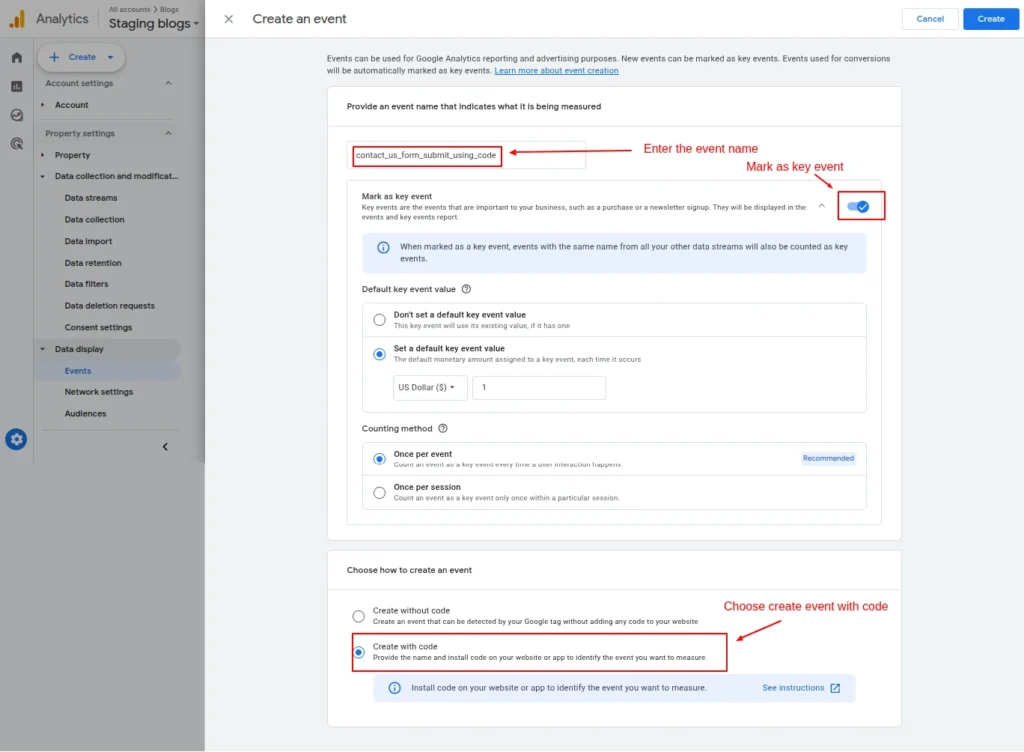The width and height of the screenshot is (1024, 752).
Task: Click the Counting method help icon
Action: [443, 428]
